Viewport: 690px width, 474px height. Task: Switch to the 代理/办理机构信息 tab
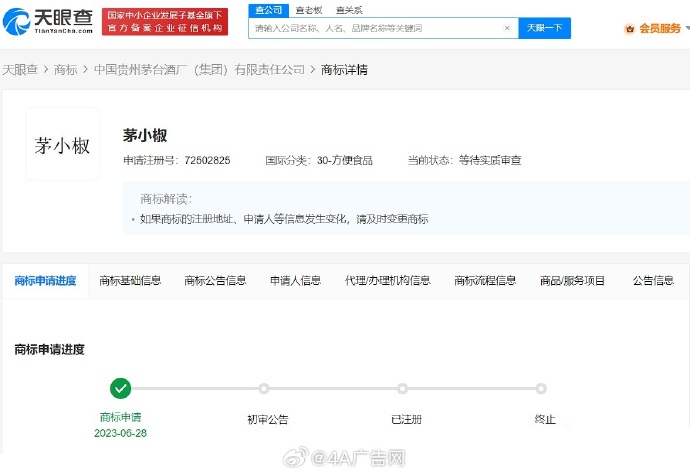point(387,281)
